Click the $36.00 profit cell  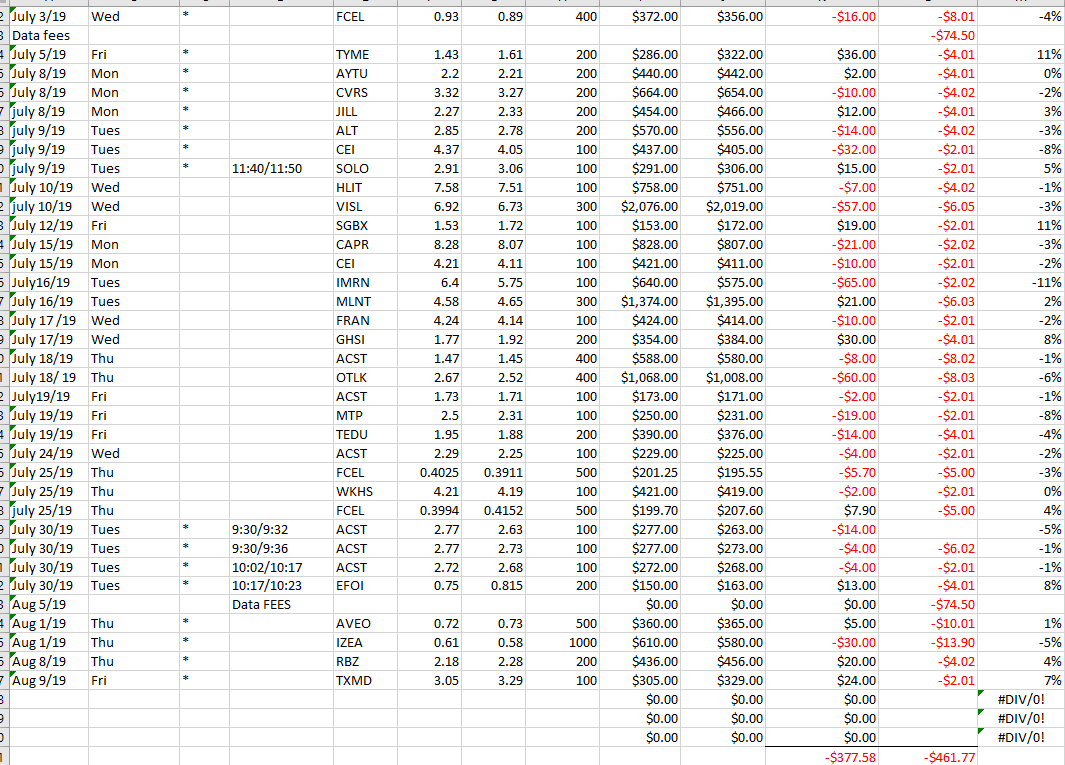coord(822,54)
